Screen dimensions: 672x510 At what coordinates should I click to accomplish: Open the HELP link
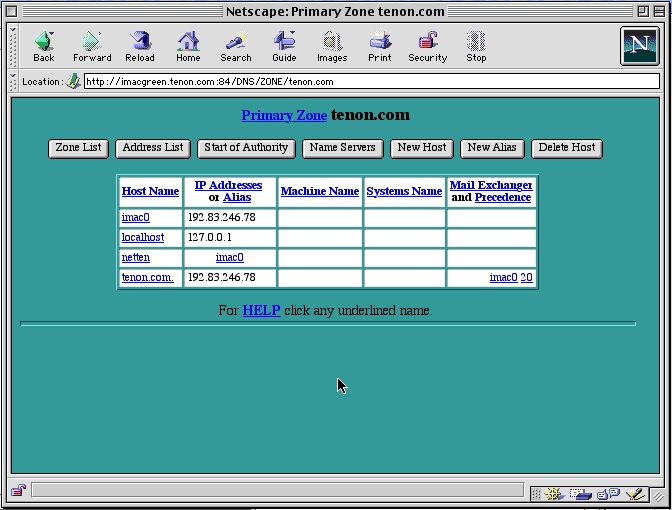[261, 310]
